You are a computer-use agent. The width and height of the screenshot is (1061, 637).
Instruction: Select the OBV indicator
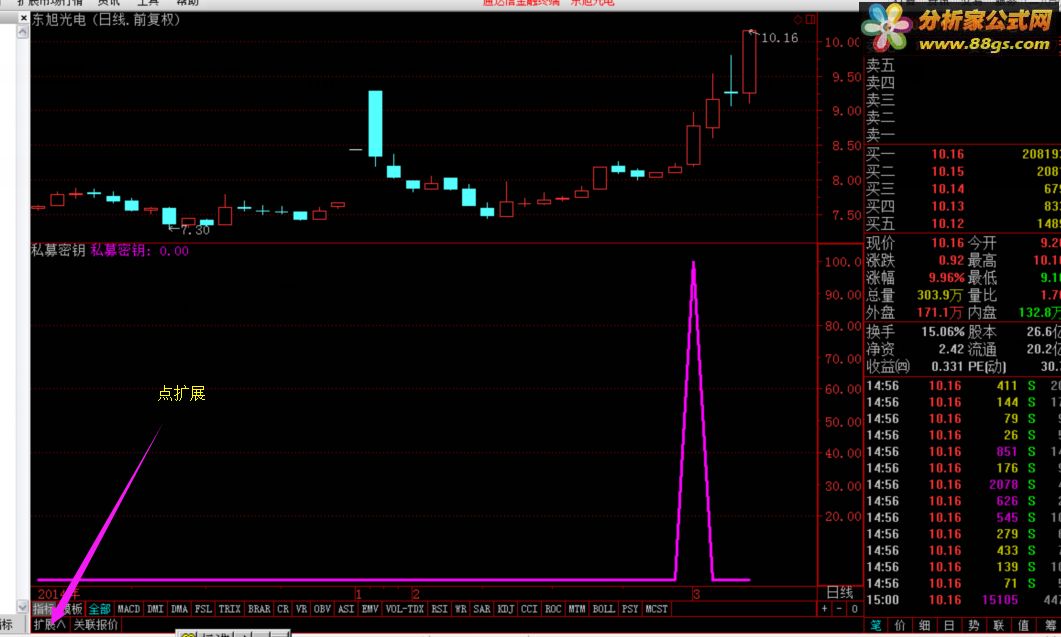point(322,609)
